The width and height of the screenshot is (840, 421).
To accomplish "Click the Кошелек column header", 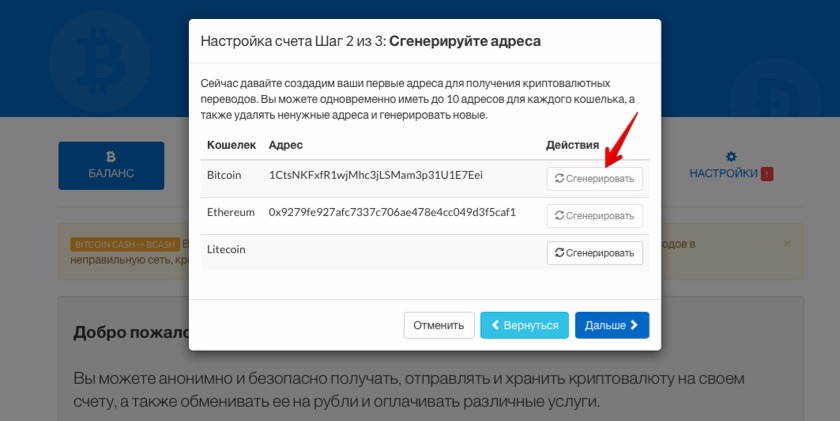I will click(x=231, y=145).
